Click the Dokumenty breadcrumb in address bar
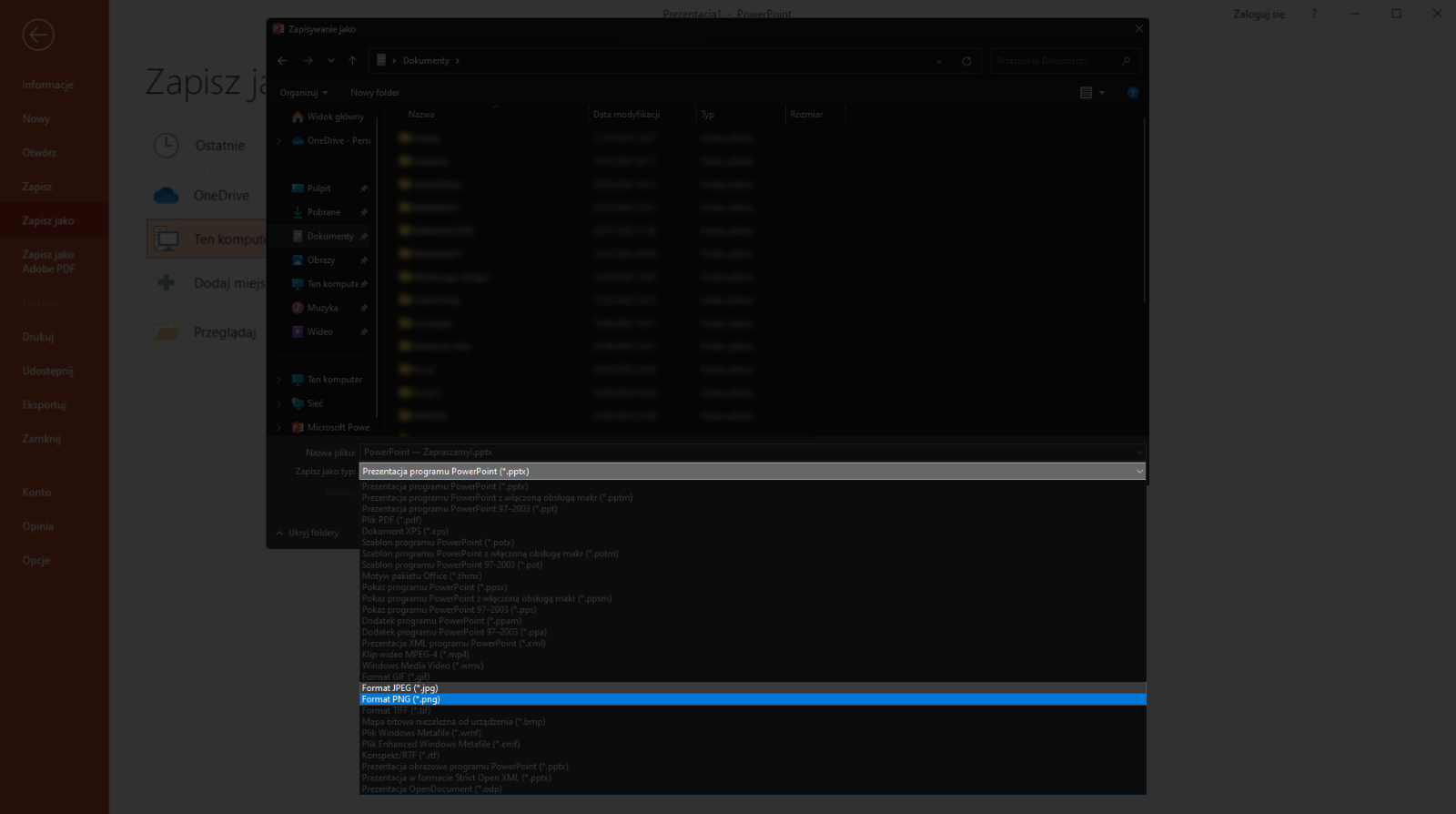 tap(426, 61)
